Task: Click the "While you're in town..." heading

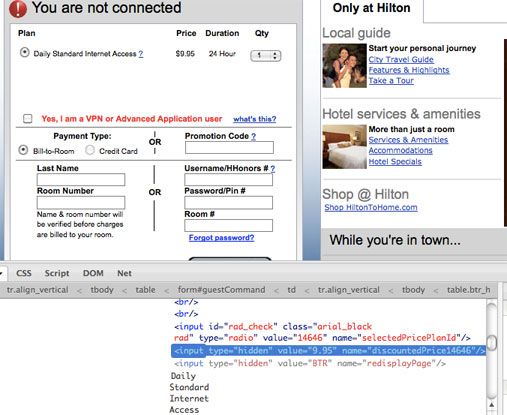Action: tap(395, 240)
